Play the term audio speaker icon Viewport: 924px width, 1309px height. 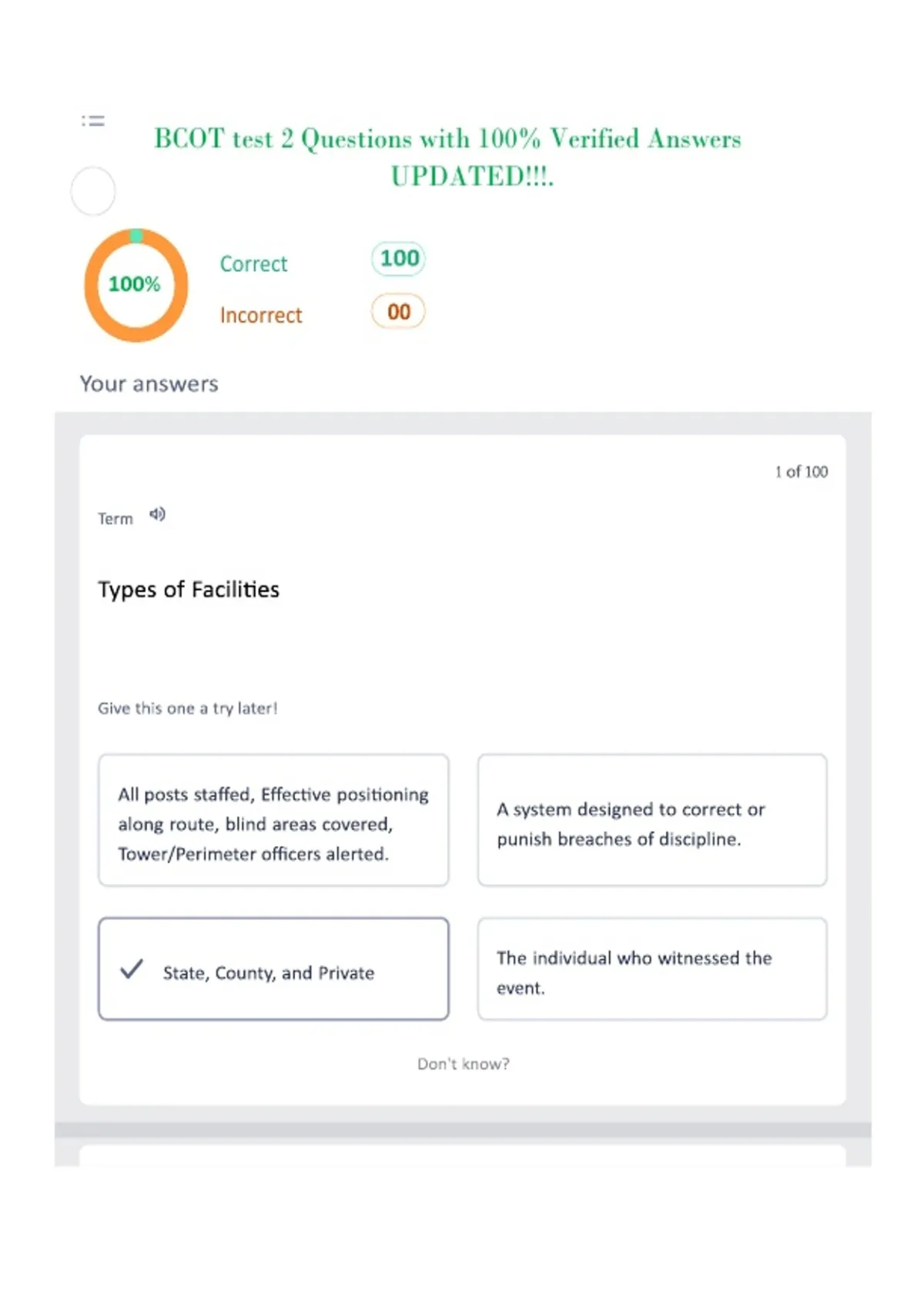pos(157,514)
